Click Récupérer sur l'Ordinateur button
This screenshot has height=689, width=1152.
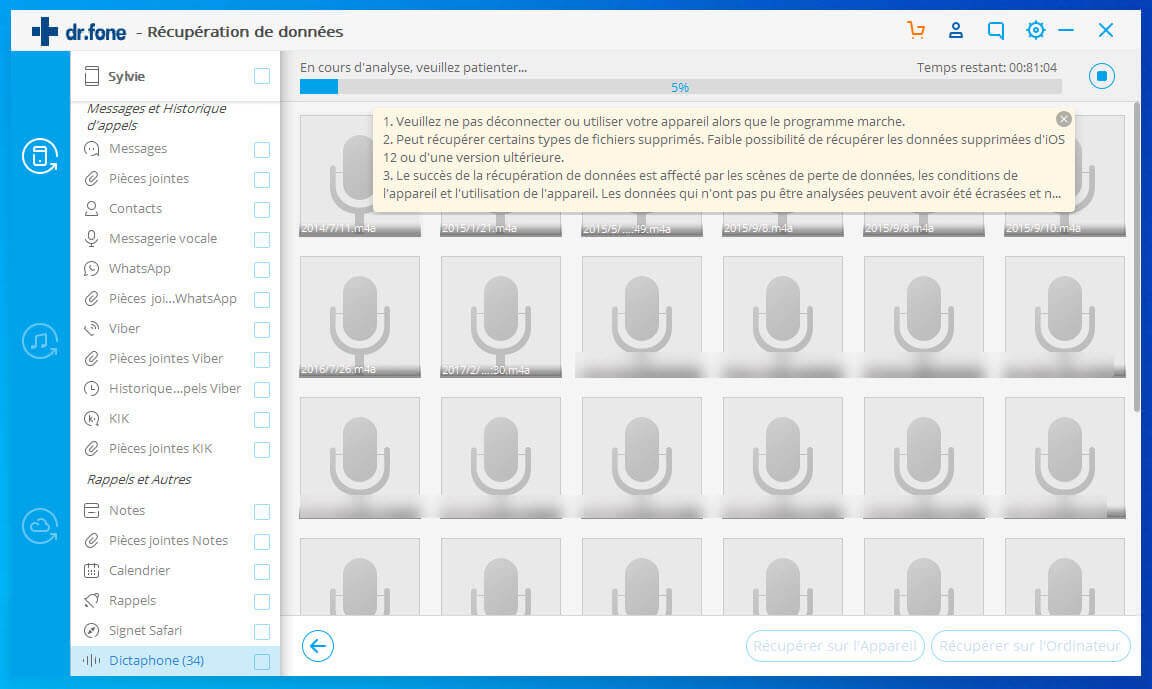(1030, 646)
